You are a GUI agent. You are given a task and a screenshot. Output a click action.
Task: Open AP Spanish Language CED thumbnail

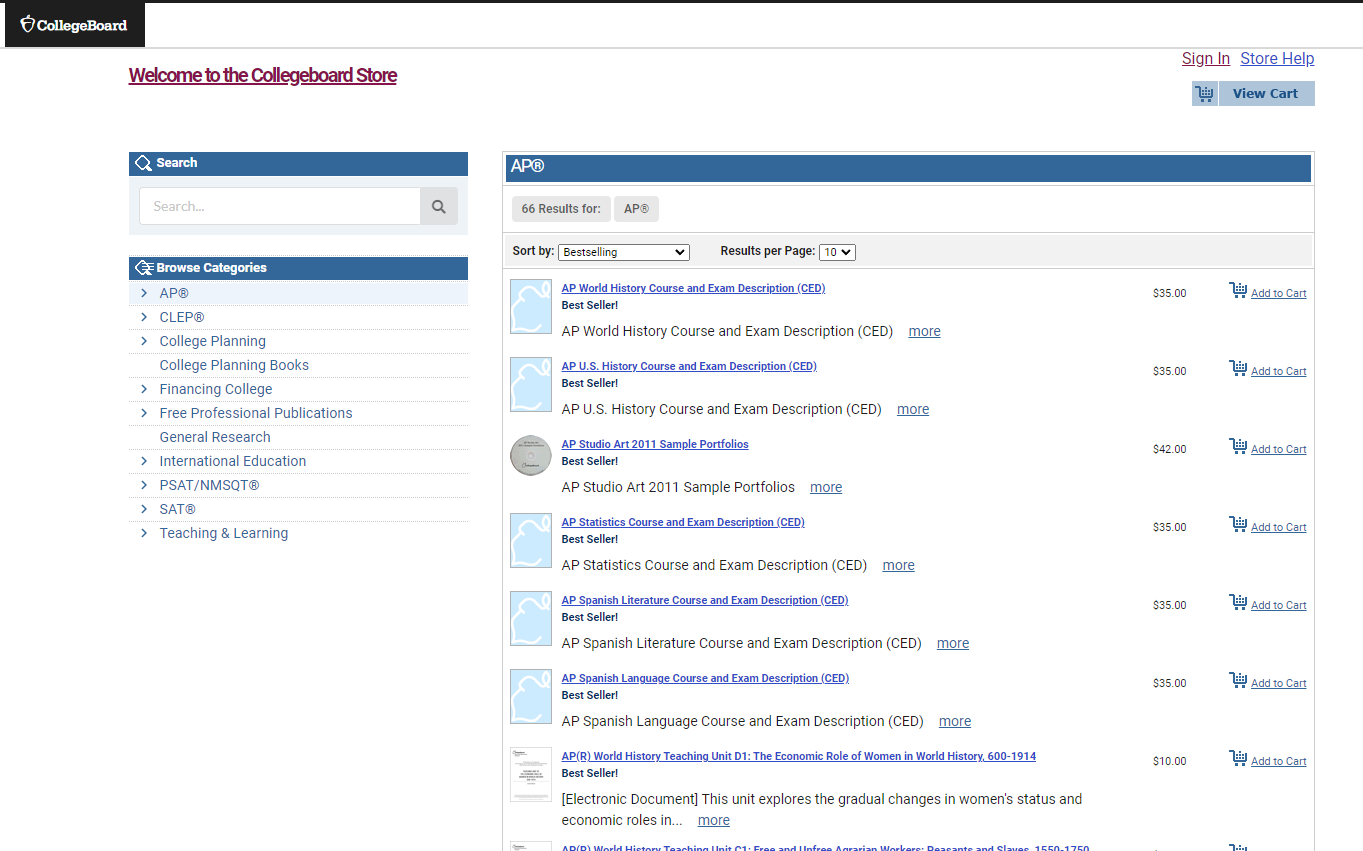(x=531, y=696)
